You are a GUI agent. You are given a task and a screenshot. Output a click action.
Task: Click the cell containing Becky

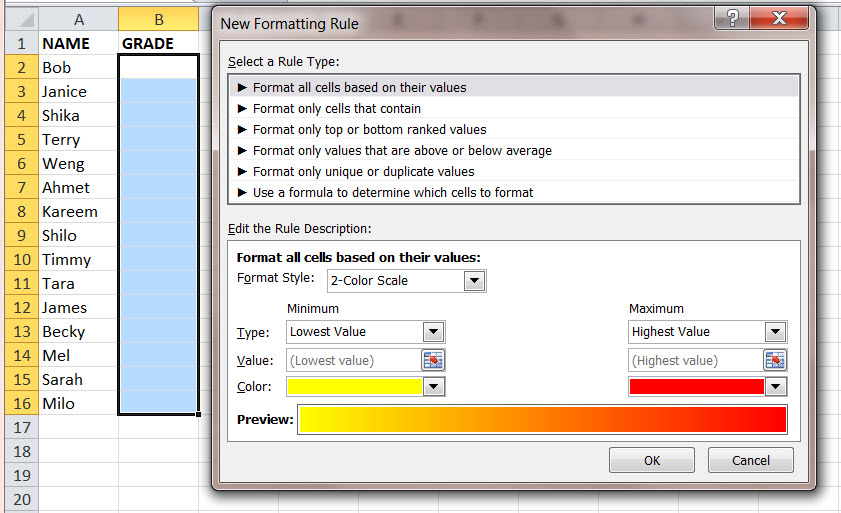[x=78, y=331]
